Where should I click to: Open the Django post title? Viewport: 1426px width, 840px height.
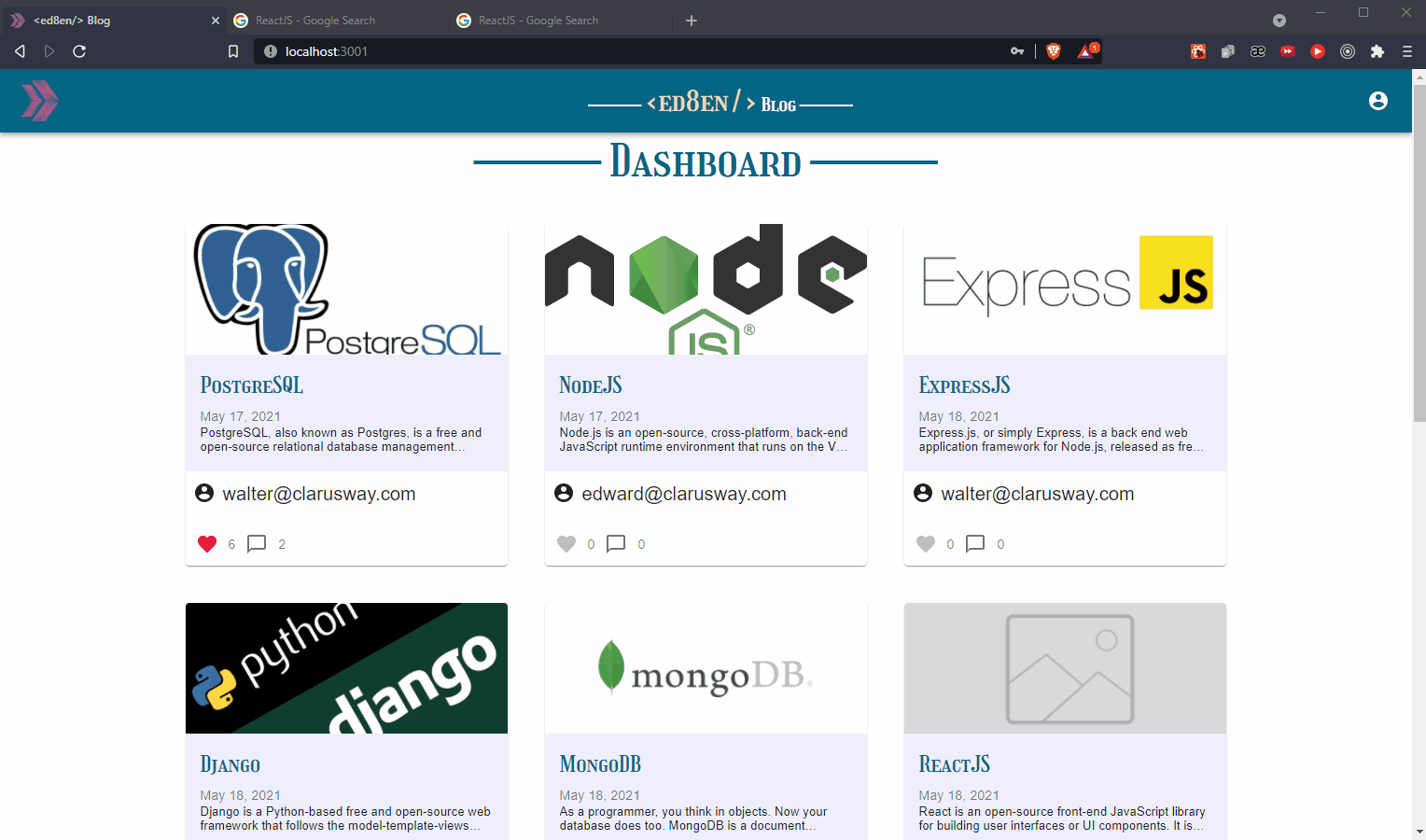pyautogui.click(x=231, y=764)
